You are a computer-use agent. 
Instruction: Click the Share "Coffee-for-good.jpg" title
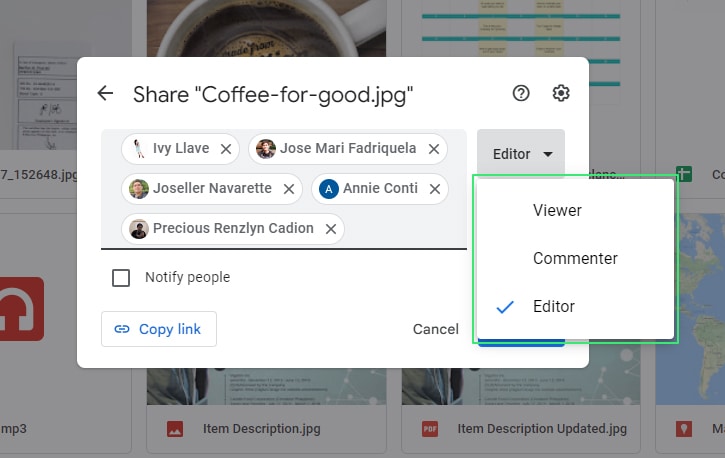273,95
